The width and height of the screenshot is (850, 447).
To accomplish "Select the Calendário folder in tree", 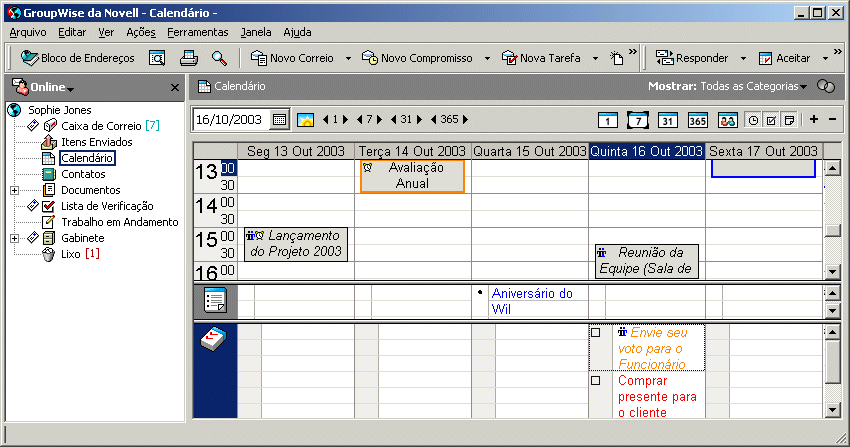I will [87, 158].
